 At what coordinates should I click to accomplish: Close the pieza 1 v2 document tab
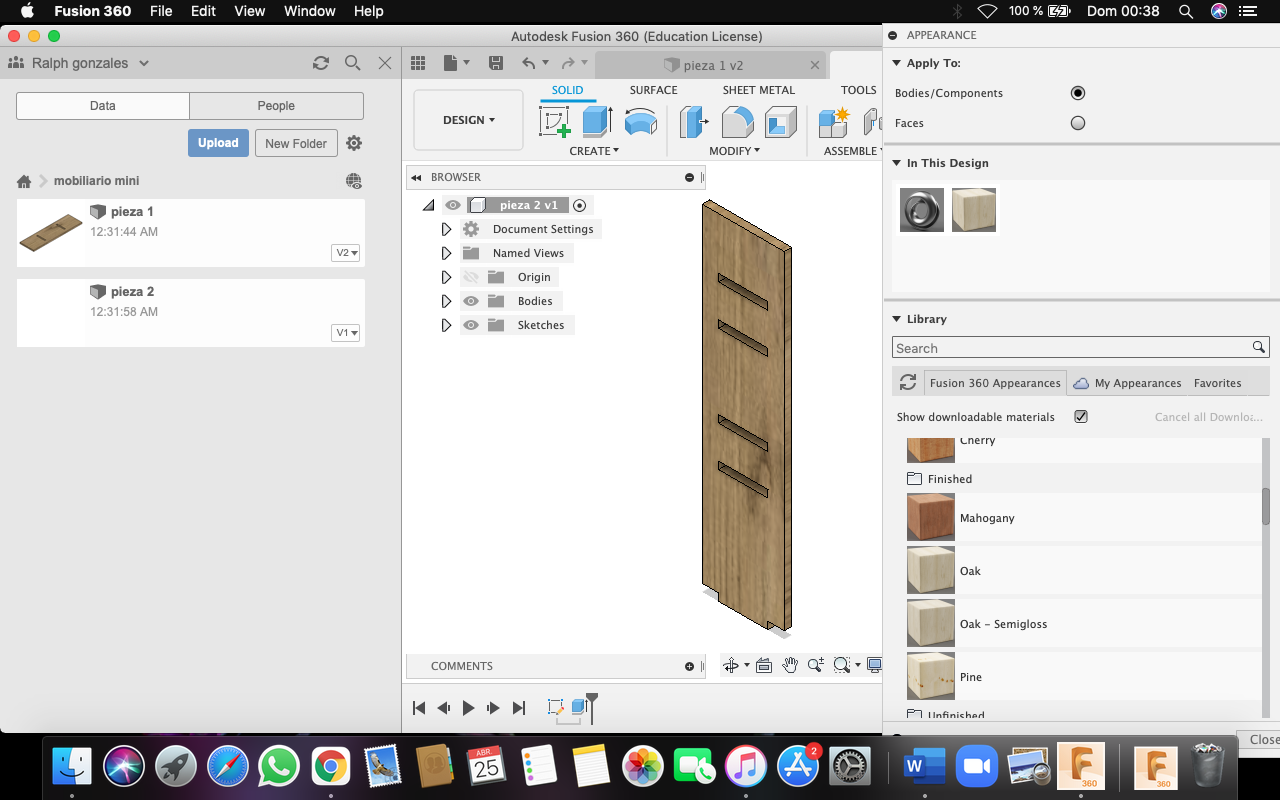click(815, 65)
